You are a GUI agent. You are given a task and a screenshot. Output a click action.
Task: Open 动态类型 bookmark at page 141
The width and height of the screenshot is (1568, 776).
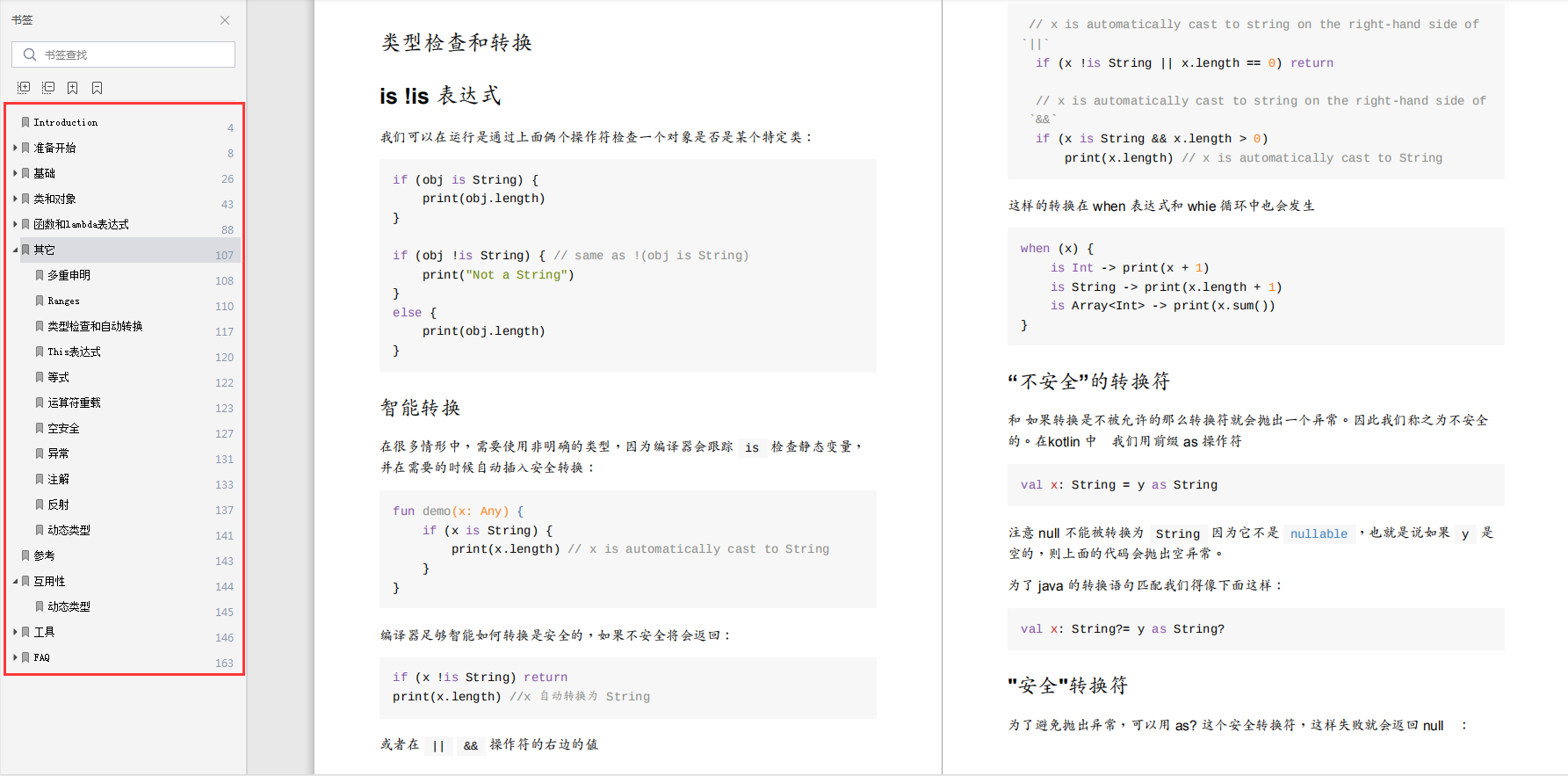(x=69, y=530)
